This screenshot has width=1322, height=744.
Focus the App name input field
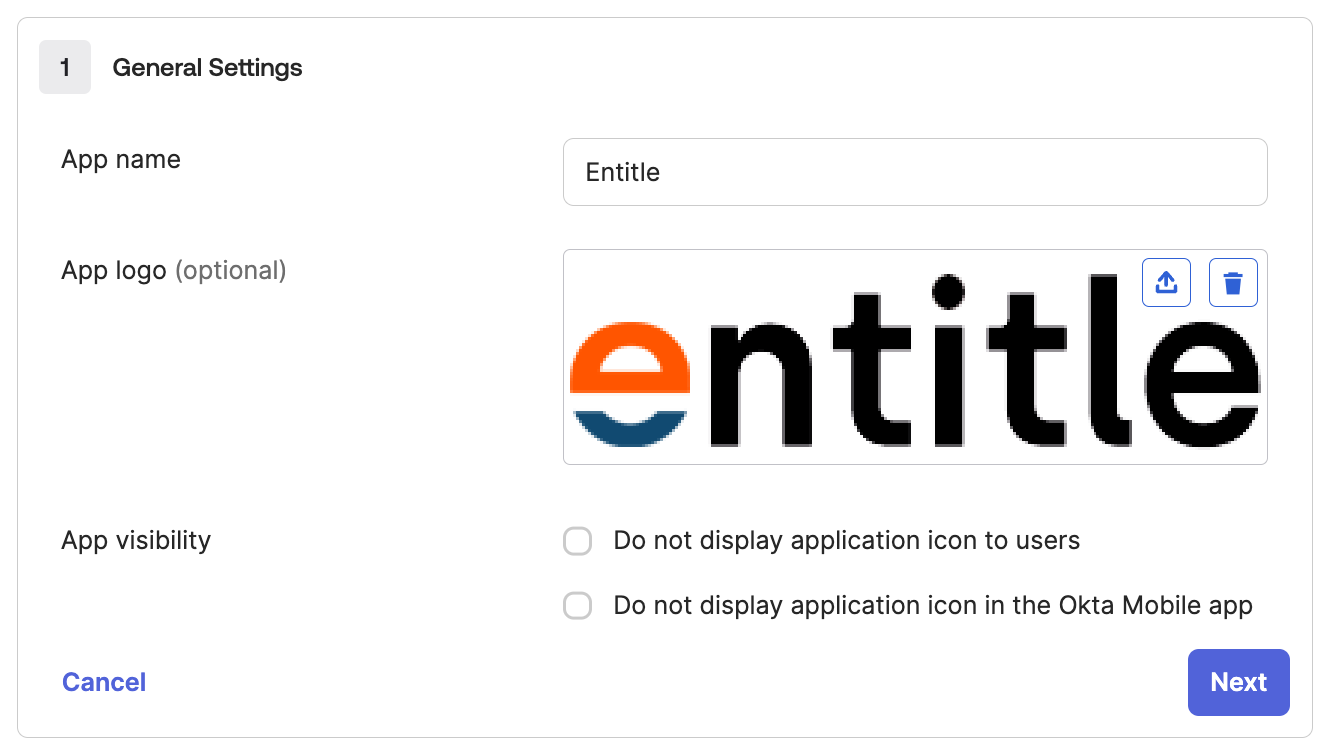[x=915, y=172]
